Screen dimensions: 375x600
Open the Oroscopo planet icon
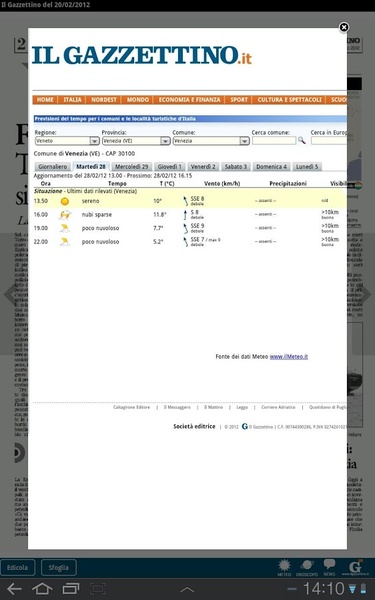coord(307,567)
